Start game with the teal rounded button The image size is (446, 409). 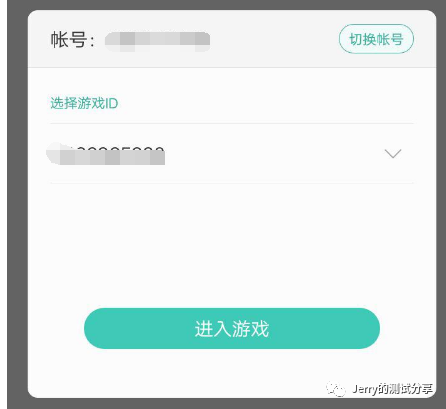[x=232, y=328]
